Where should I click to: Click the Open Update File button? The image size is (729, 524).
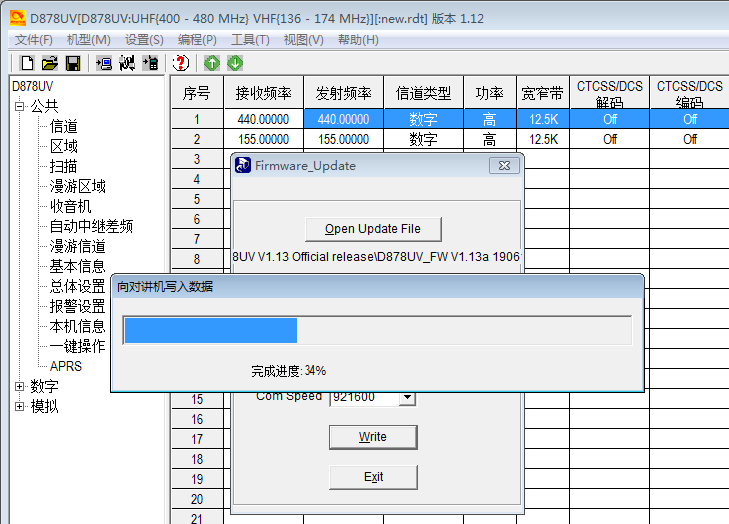(x=373, y=229)
